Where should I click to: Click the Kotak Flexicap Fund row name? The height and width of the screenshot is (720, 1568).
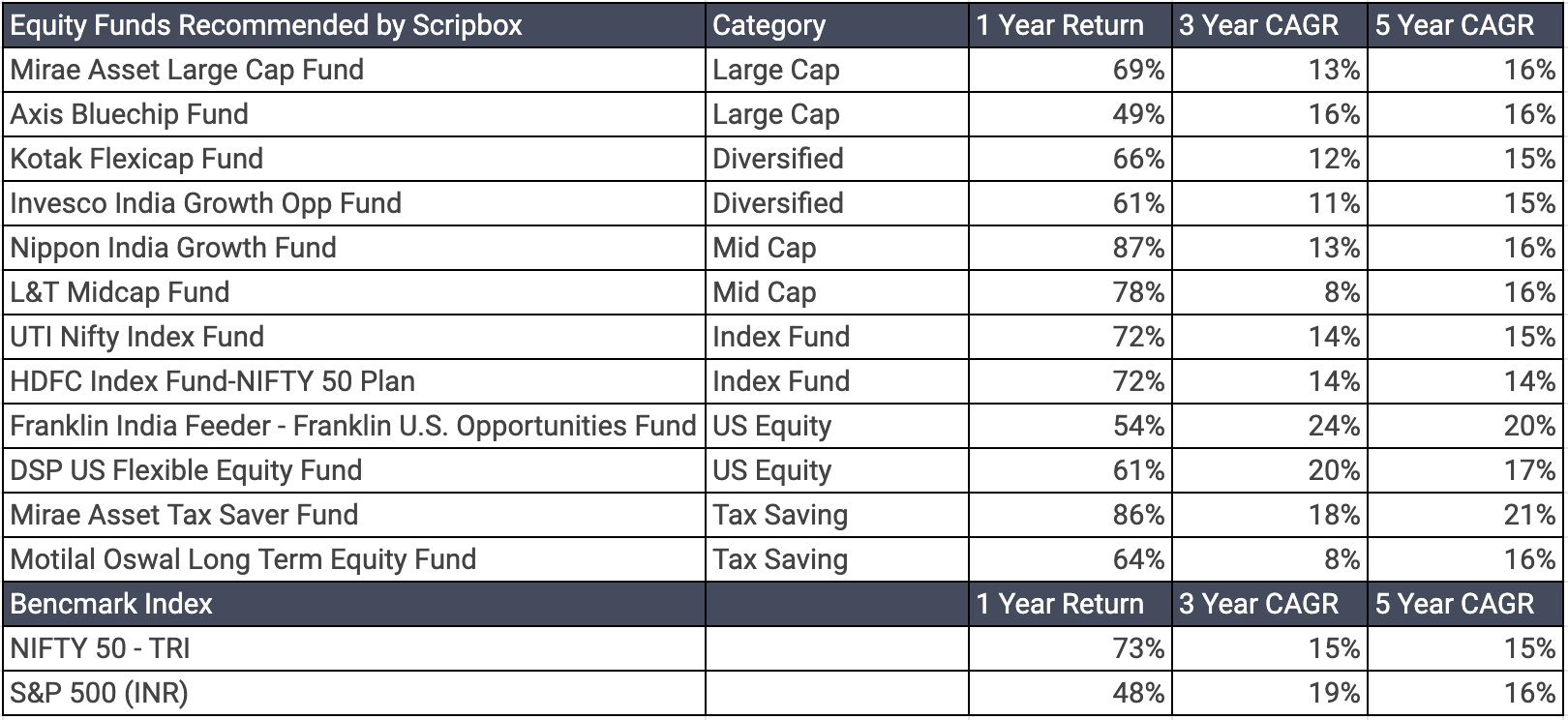[136, 159]
